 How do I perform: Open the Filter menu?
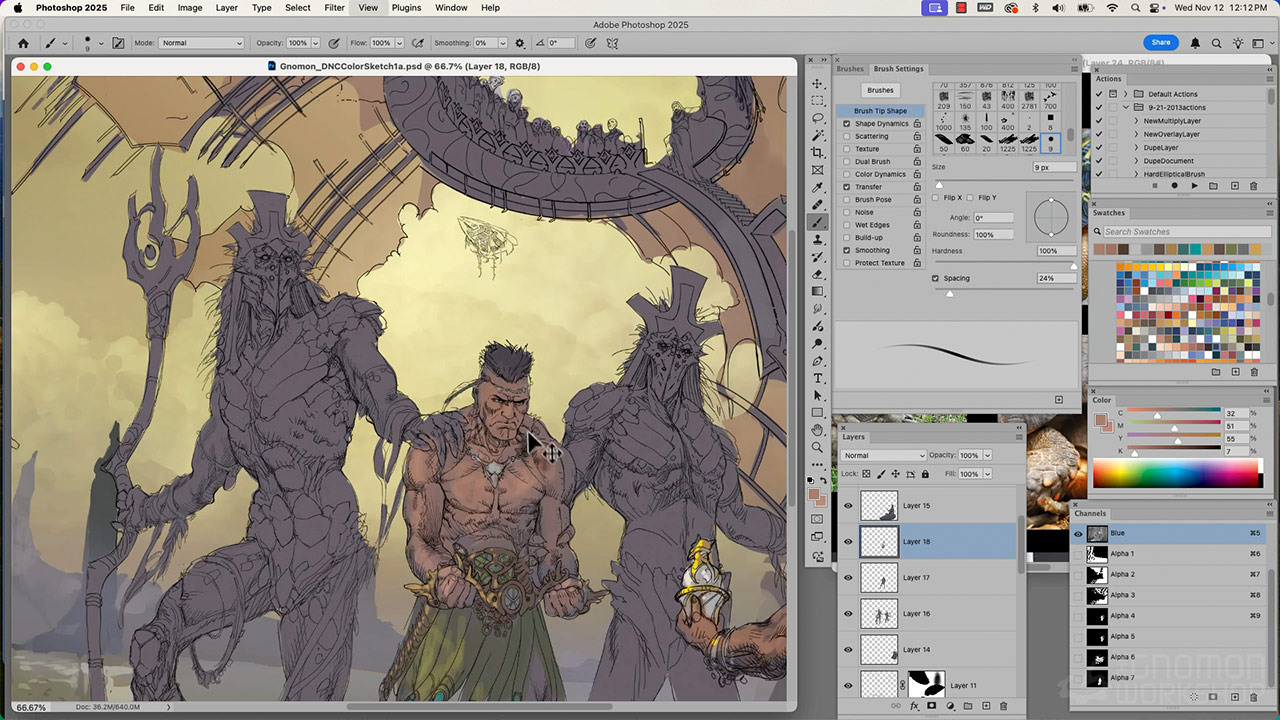(x=334, y=8)
